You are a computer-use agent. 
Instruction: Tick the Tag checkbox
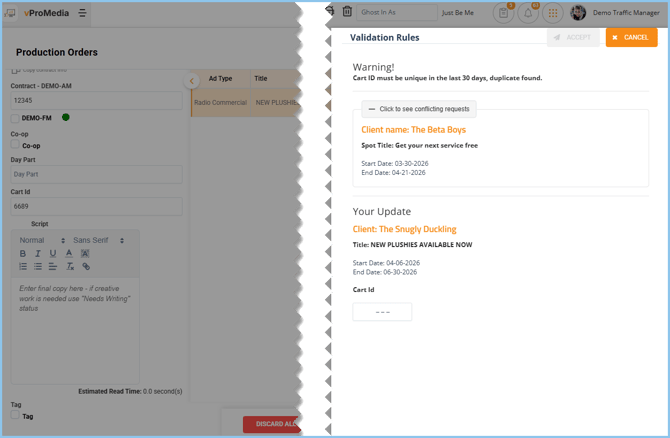[x=15, y=416]
